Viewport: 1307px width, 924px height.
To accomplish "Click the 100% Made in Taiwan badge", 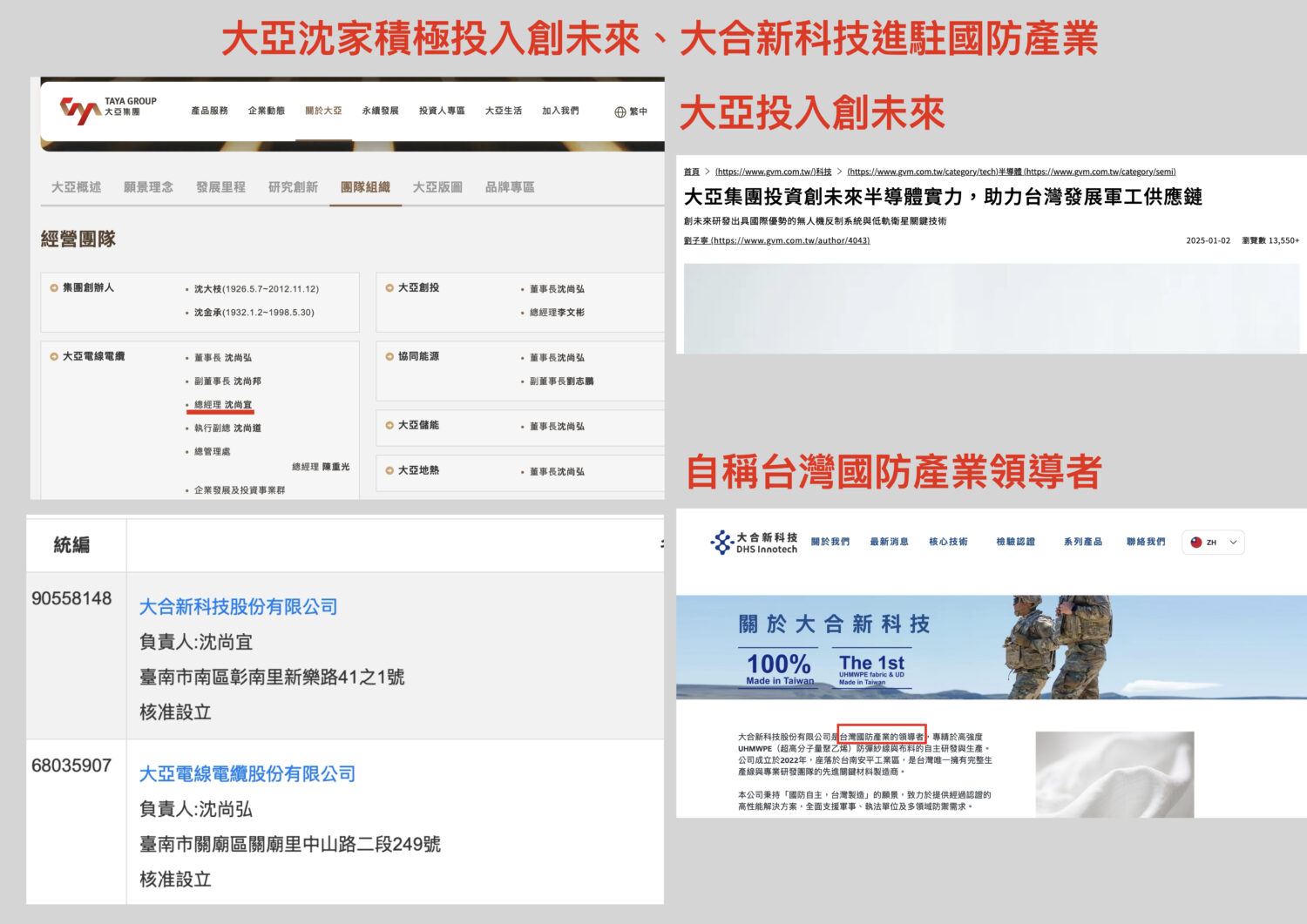I will (779, 668).
